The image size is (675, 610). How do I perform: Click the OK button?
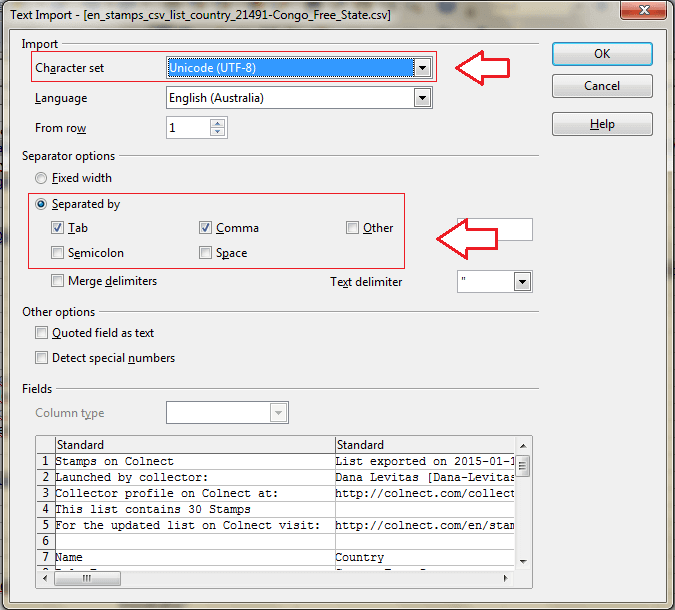tap(602, 54)
